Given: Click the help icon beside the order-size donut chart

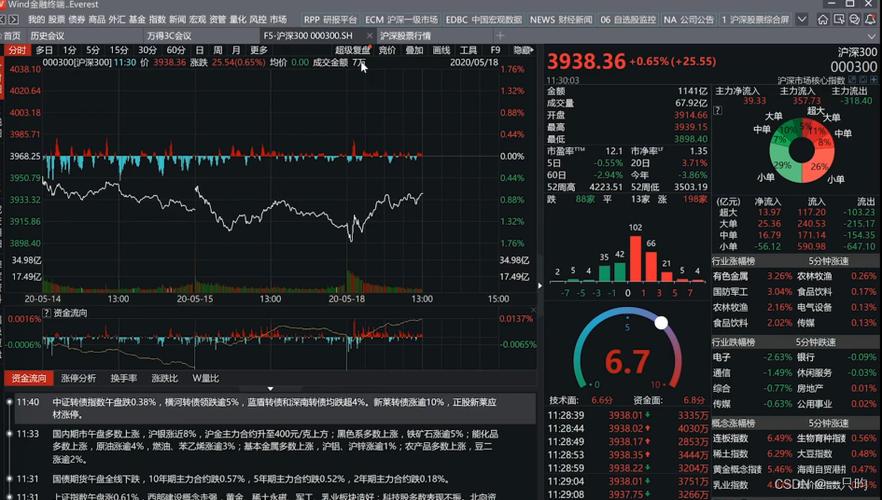Looking at the screenshot, I should pos(718,111).
